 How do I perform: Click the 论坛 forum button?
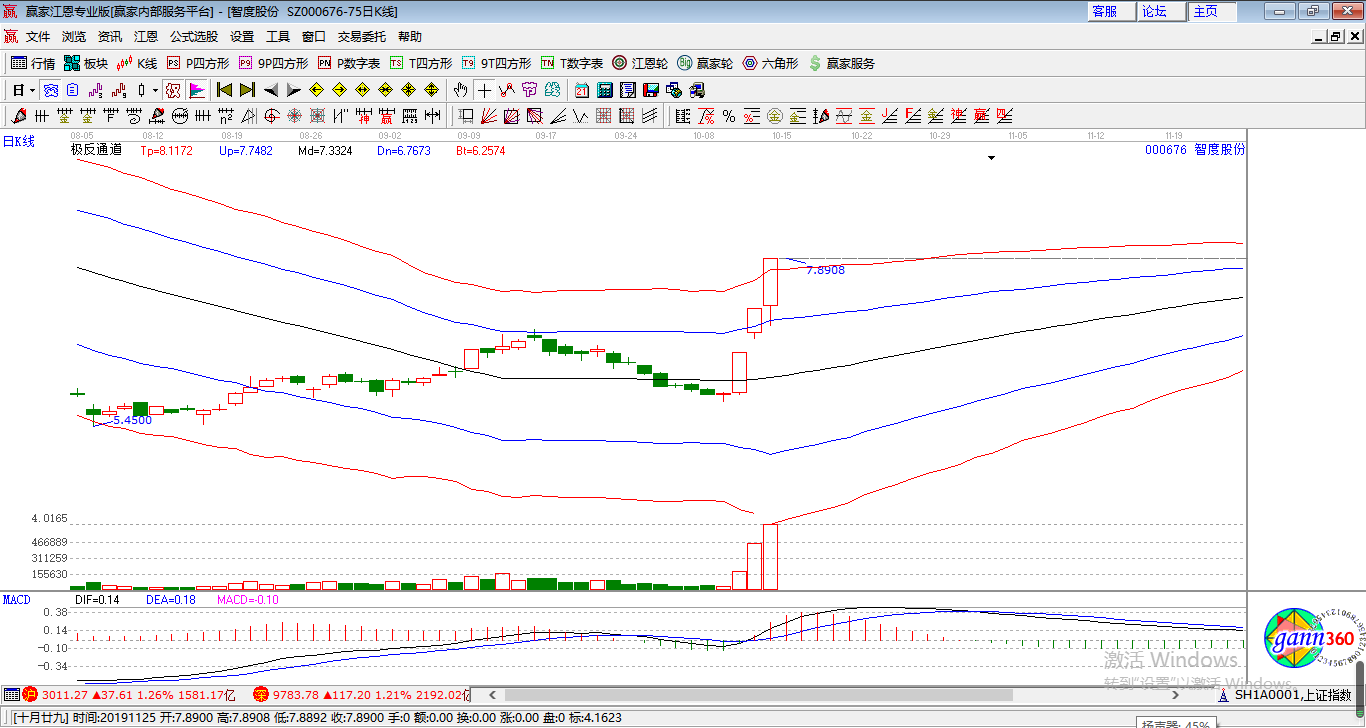(1162, 11)
